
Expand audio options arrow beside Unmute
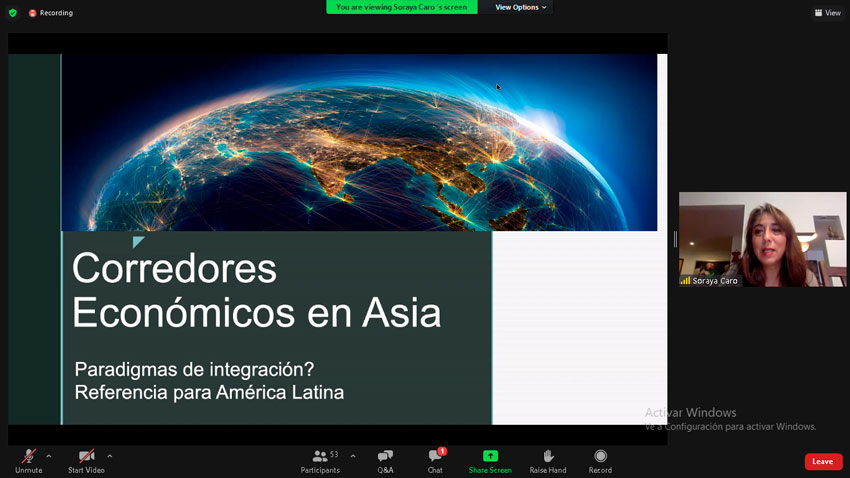click(x=49, y=456)
